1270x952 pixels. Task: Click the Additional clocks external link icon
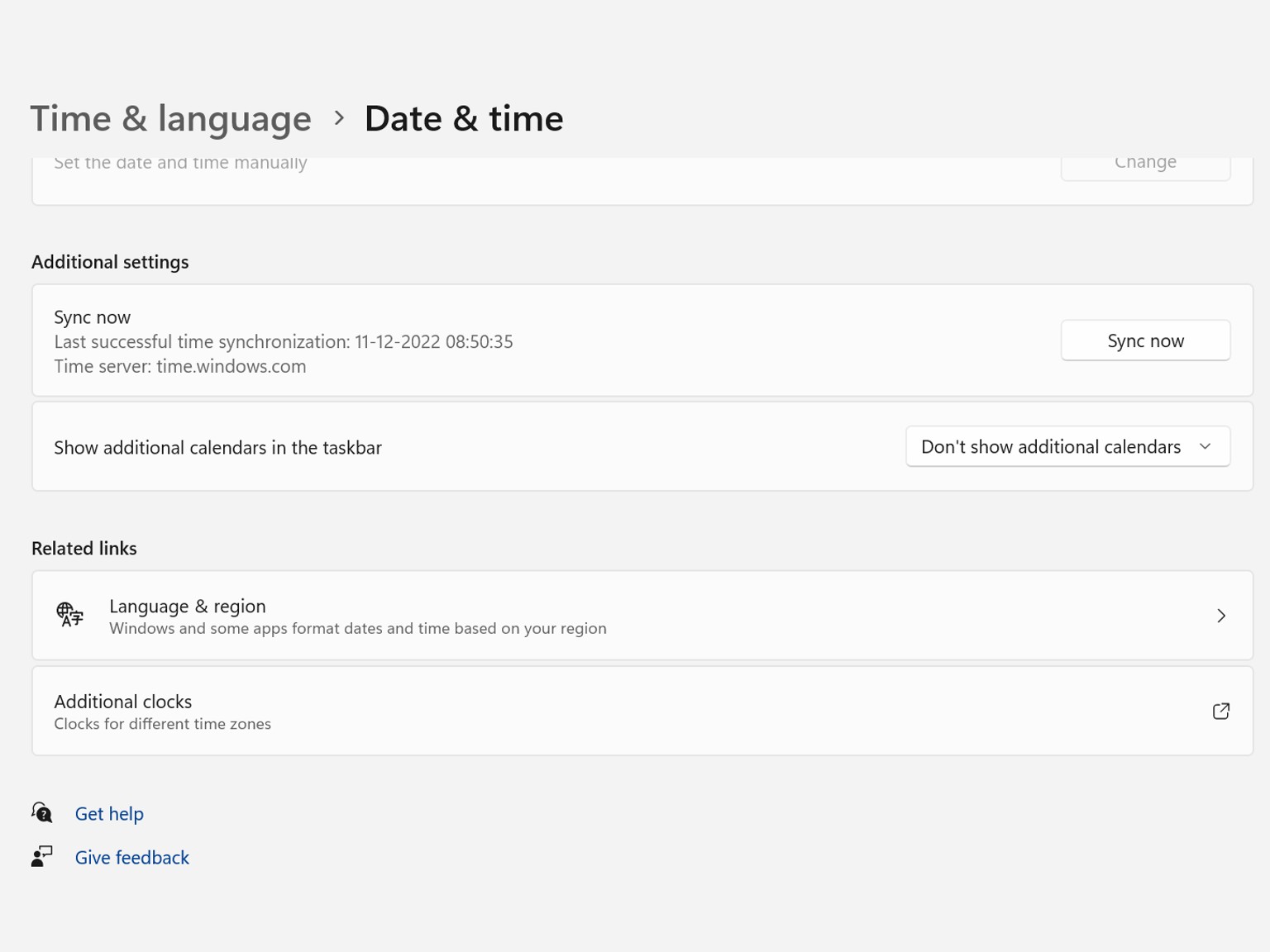click(1220, 711)
